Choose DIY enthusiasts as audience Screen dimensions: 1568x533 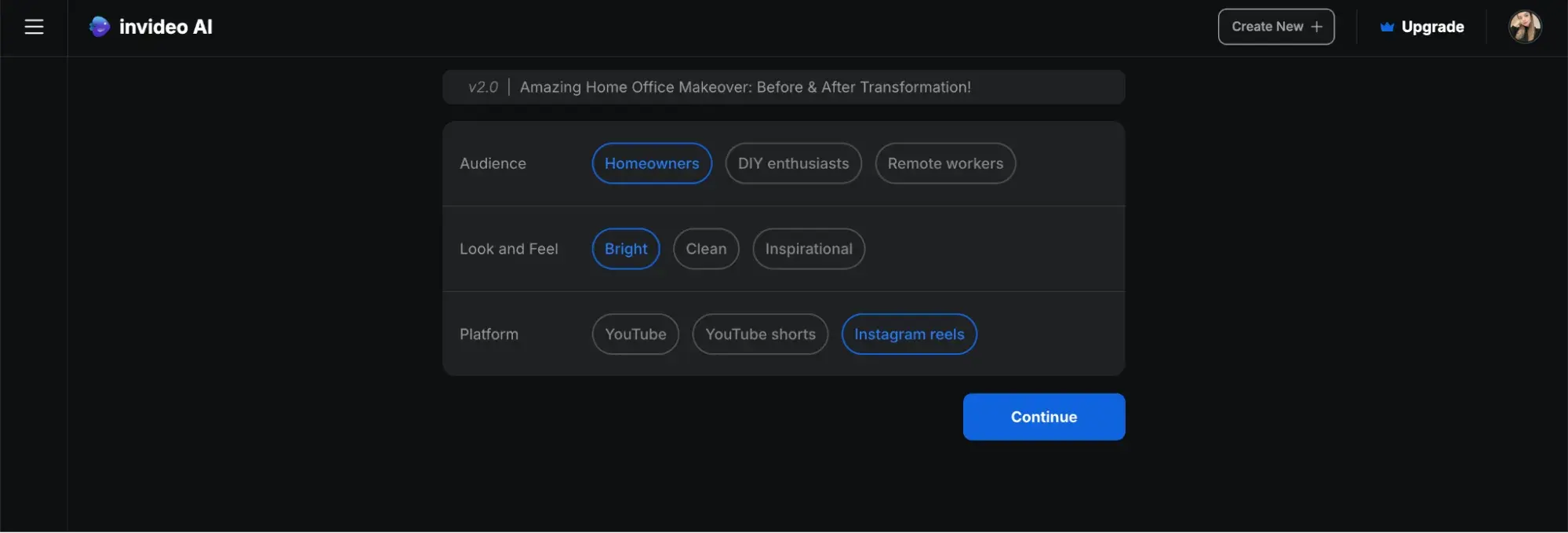click(x=793, y=163)
